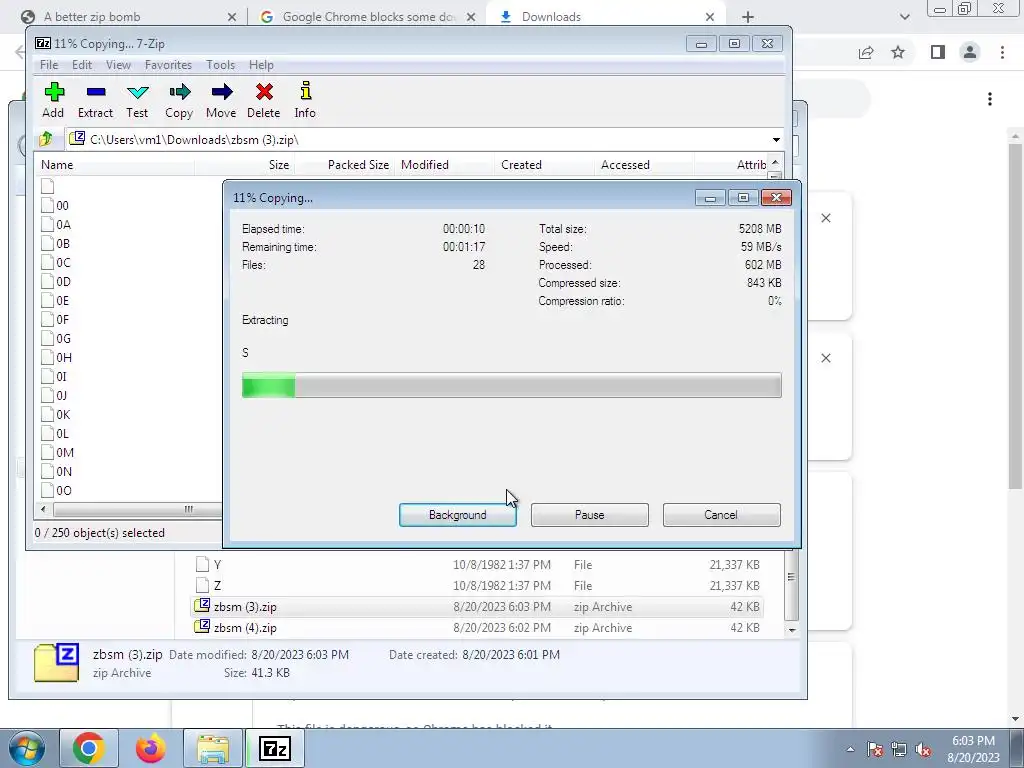The width and height of the screenshot is (1024, 768).
Task: Open the Downloads page three-dot menu
Action: [990, 99]
